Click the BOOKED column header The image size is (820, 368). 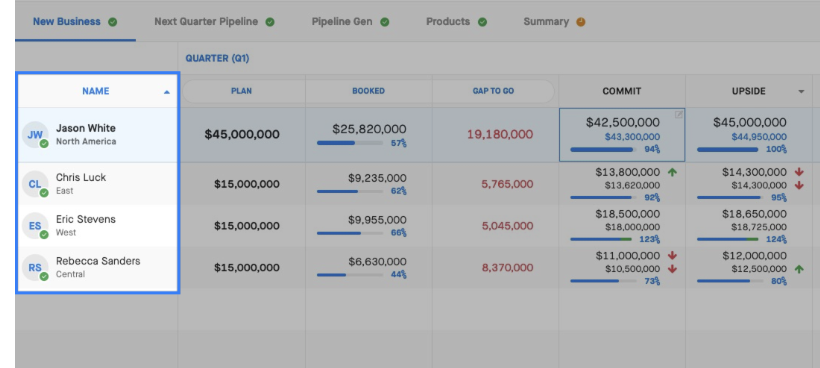coord(369,91)
